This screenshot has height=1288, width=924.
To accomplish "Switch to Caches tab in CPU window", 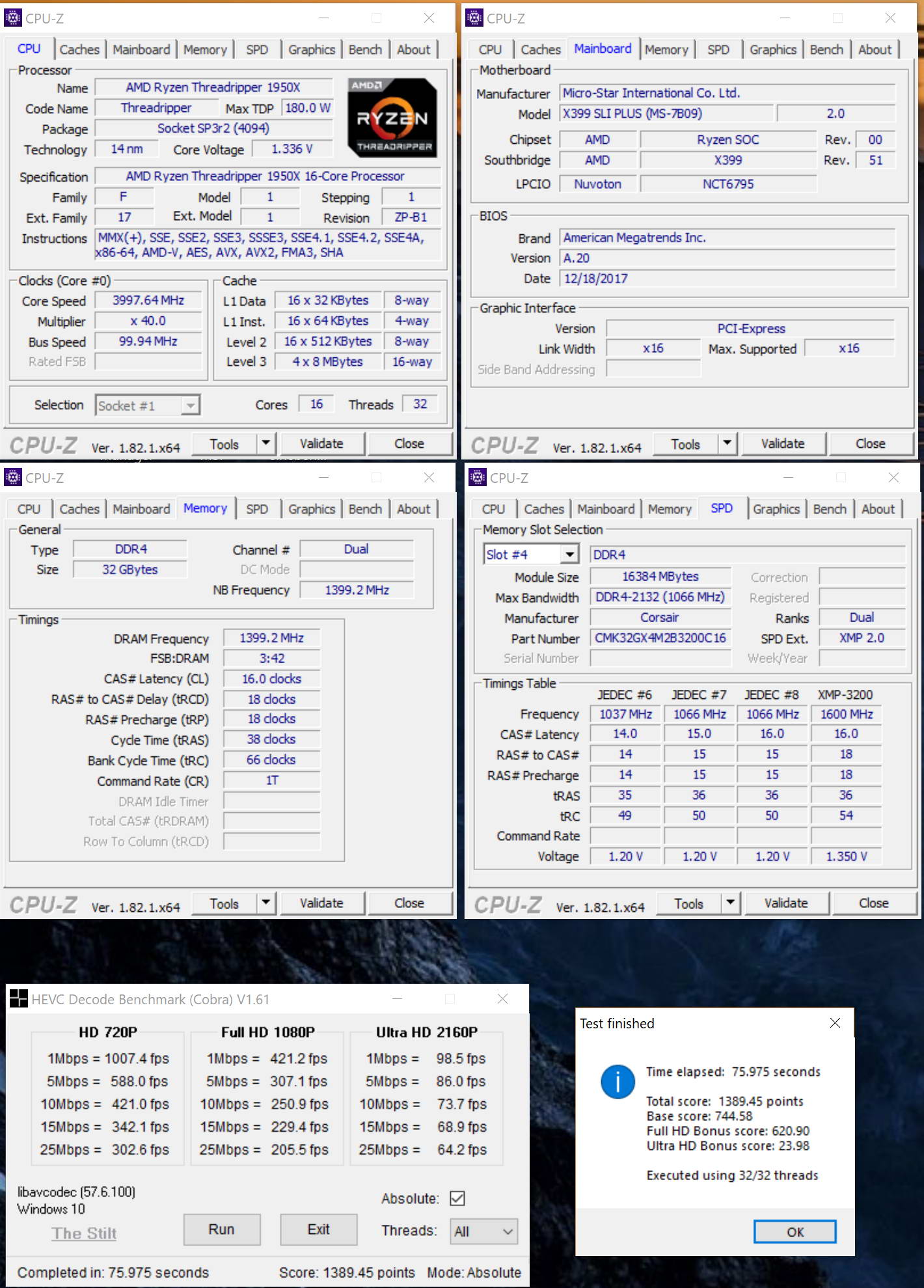I will [79, 49].
